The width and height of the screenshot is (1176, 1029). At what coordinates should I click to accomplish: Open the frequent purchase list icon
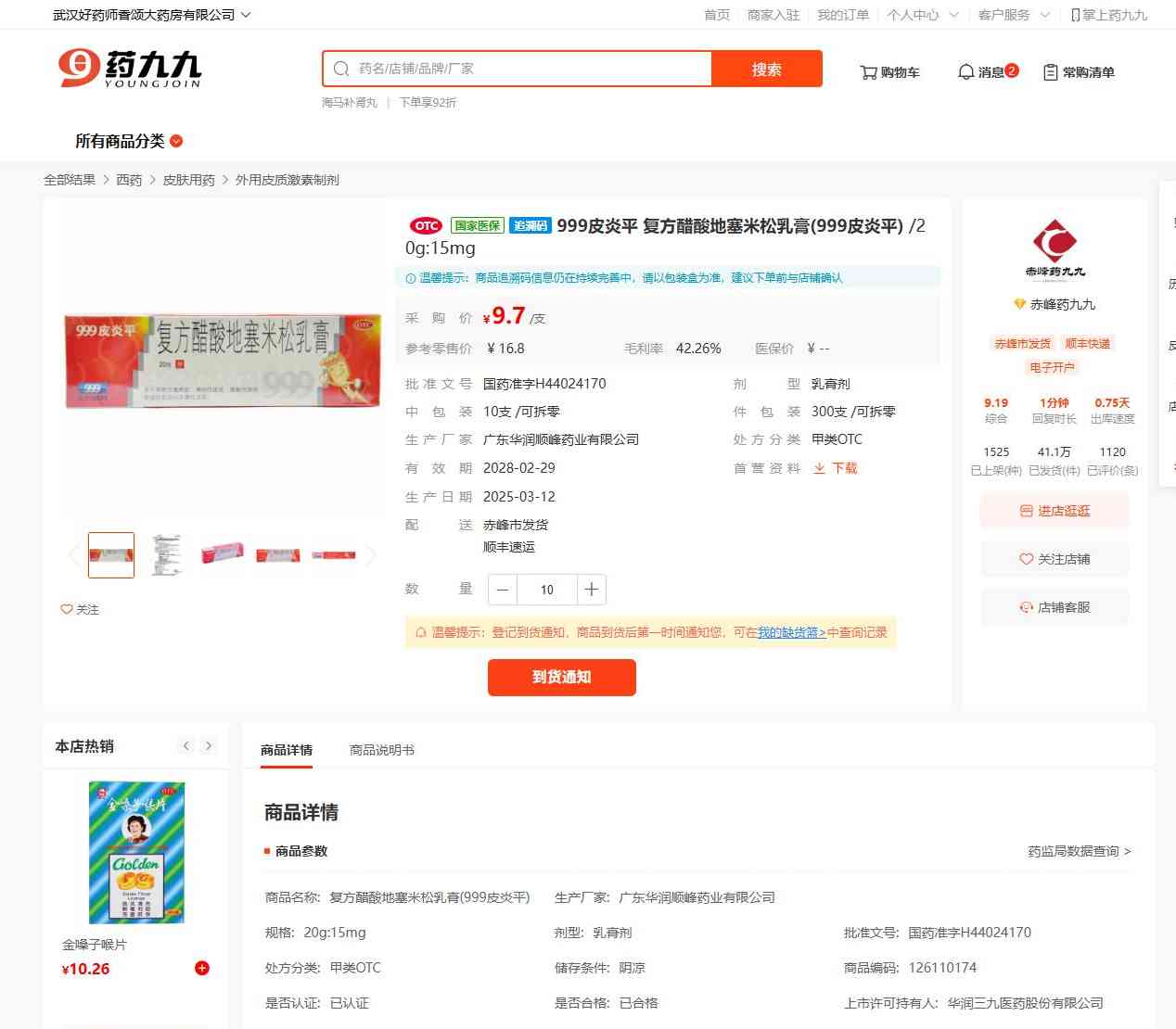point(1051,72)
